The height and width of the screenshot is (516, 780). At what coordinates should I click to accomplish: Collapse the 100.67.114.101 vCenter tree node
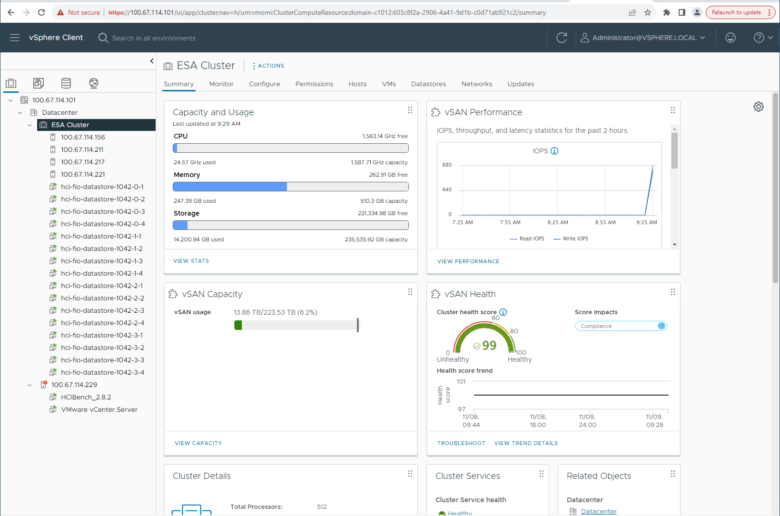[10, 100]
